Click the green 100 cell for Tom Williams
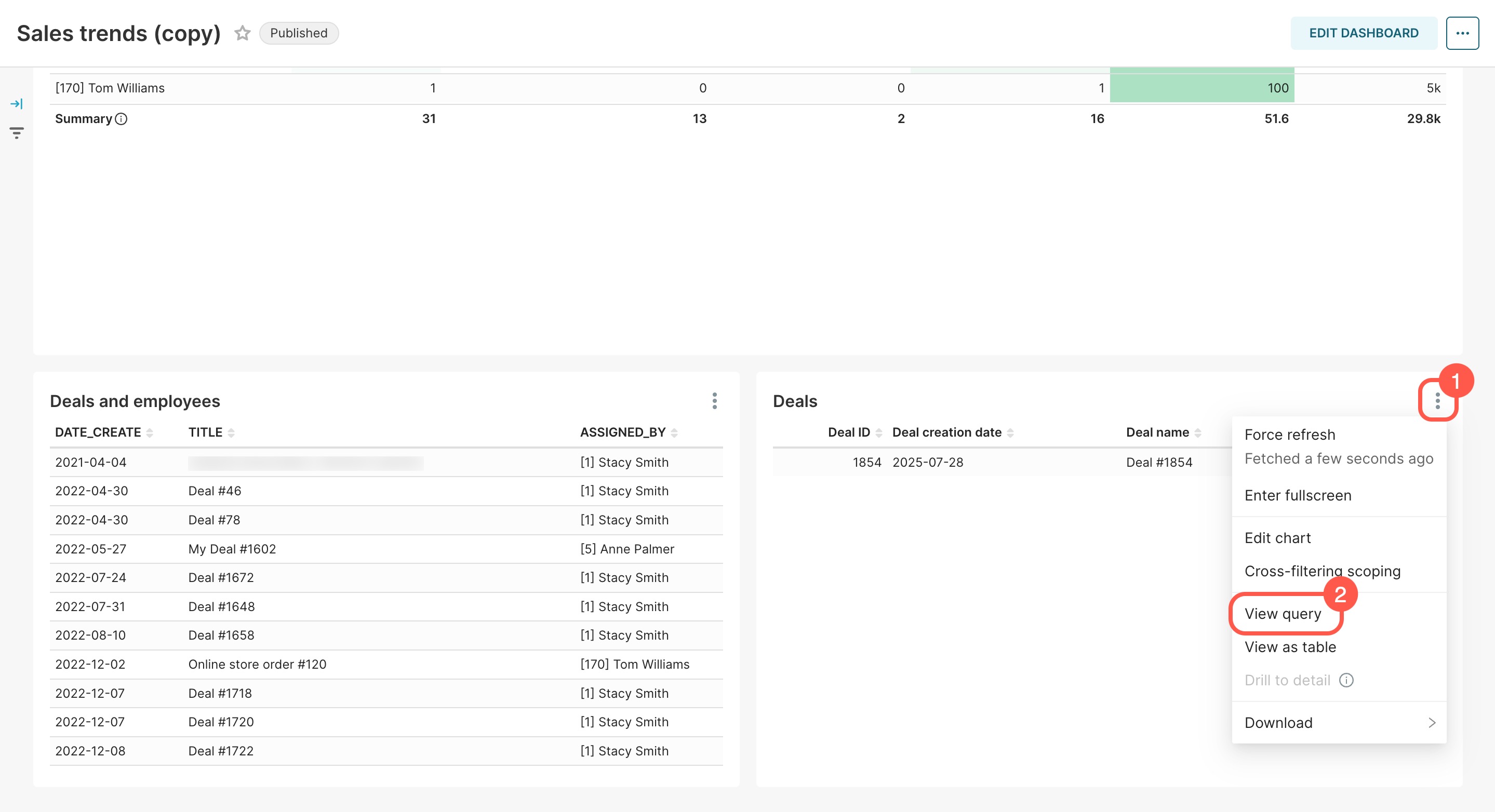Screen dimensions: 1495x812 pos(1202,88)
